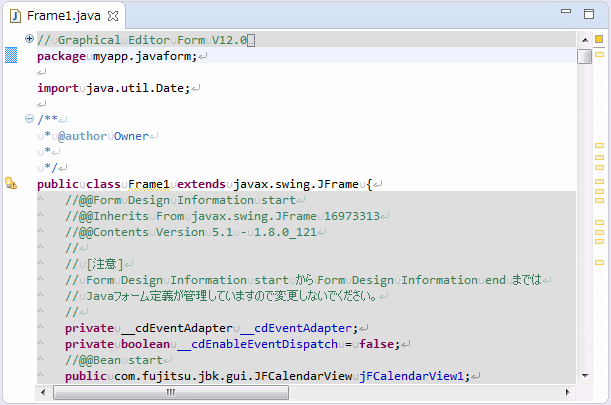Click the 'import' keyword
611x405 pixels.
[x=58, y=88]
